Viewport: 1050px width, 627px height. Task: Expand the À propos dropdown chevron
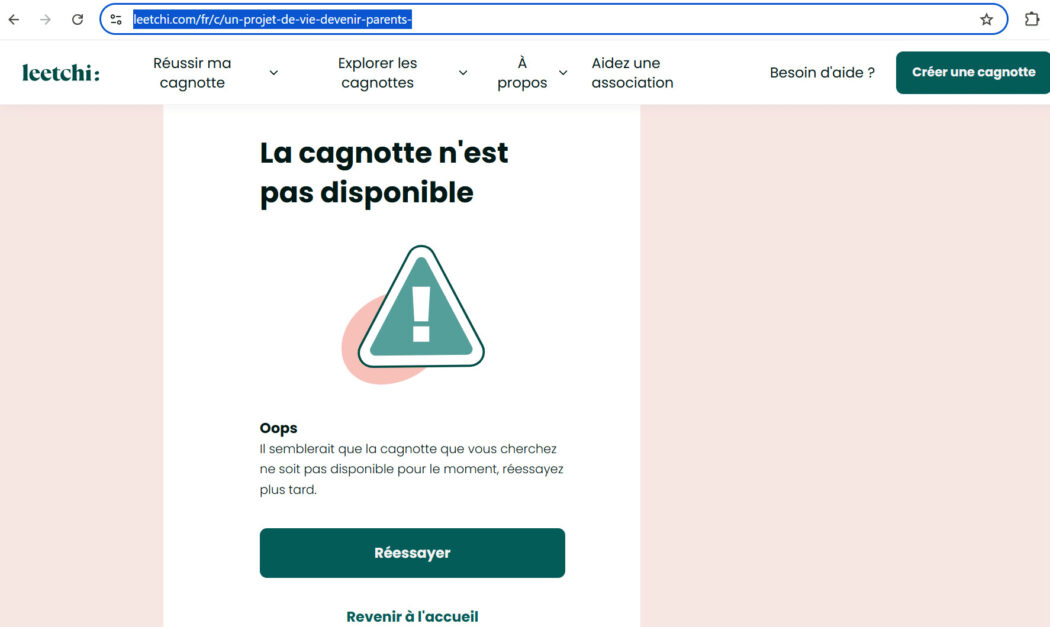(x=563, y=71)
